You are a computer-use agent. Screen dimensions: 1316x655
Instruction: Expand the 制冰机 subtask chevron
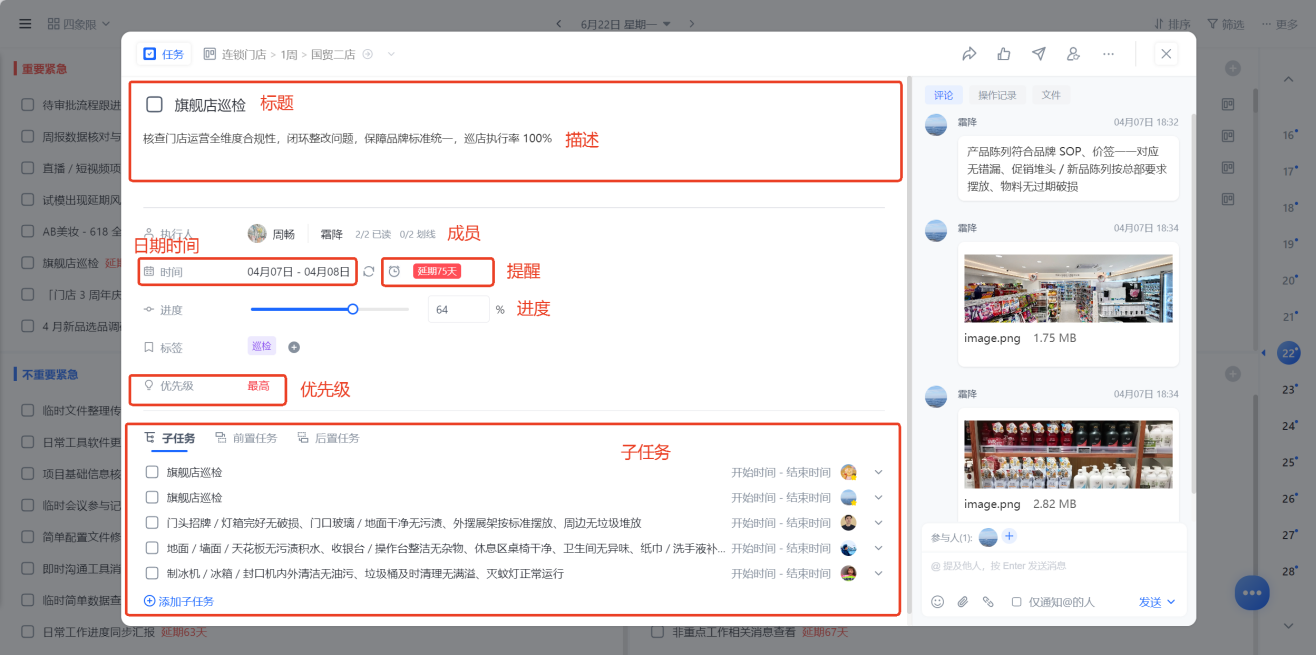pyautogui.click(x=879, y=573)
